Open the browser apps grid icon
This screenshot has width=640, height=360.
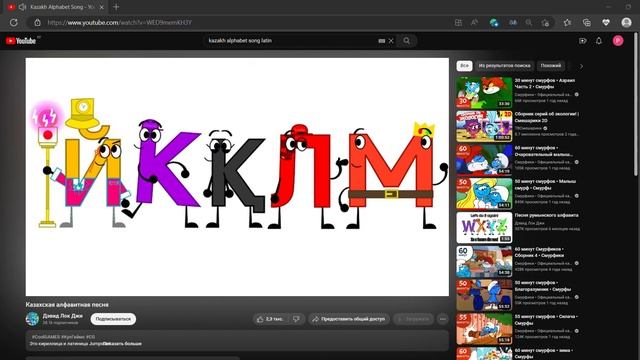pyautogui.click(x=458, y=23)
